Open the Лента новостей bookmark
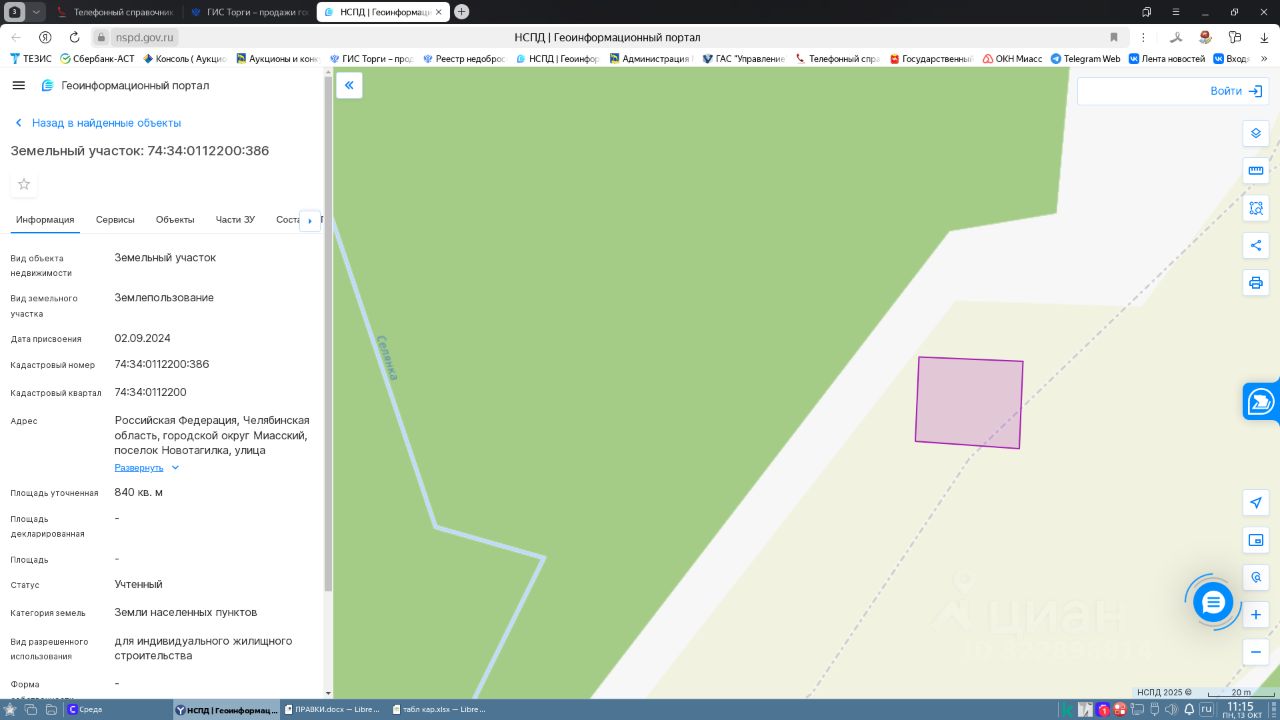The width and height of the screenshot is (1280, 720). point(1167,59)
